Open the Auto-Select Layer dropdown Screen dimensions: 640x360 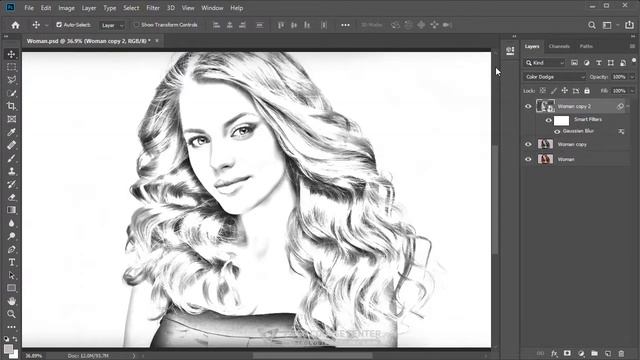tap(112, 25)
